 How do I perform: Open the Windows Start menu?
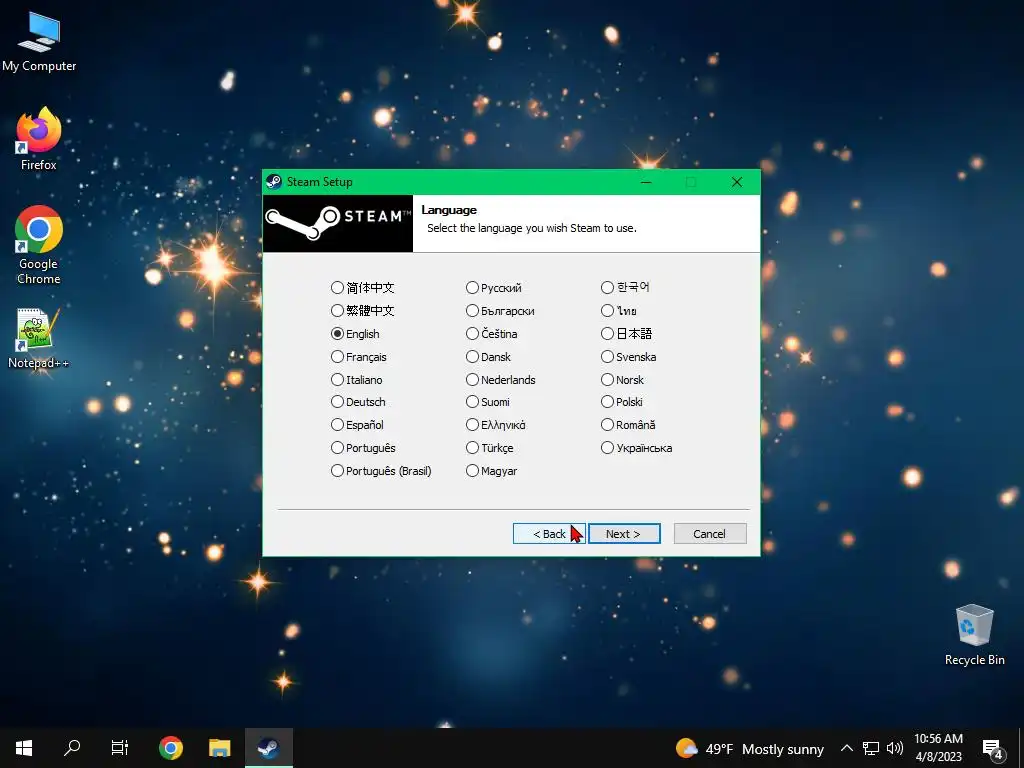pos(24,748)
